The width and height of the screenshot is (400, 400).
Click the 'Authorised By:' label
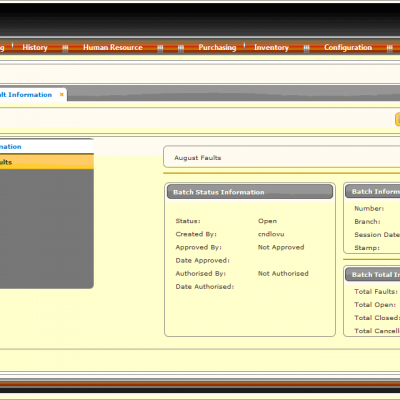point(201,273)
